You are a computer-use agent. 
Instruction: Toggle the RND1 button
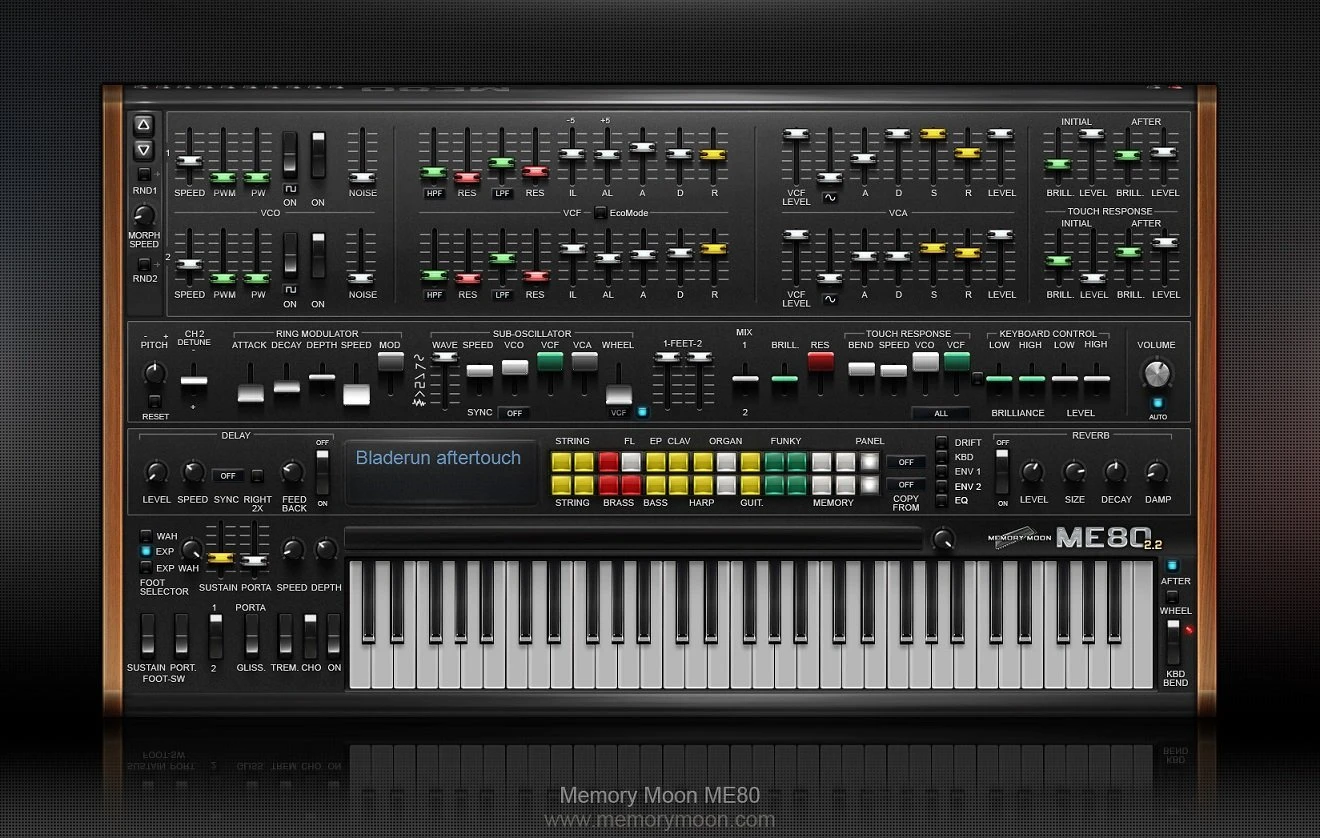(144, 174)
